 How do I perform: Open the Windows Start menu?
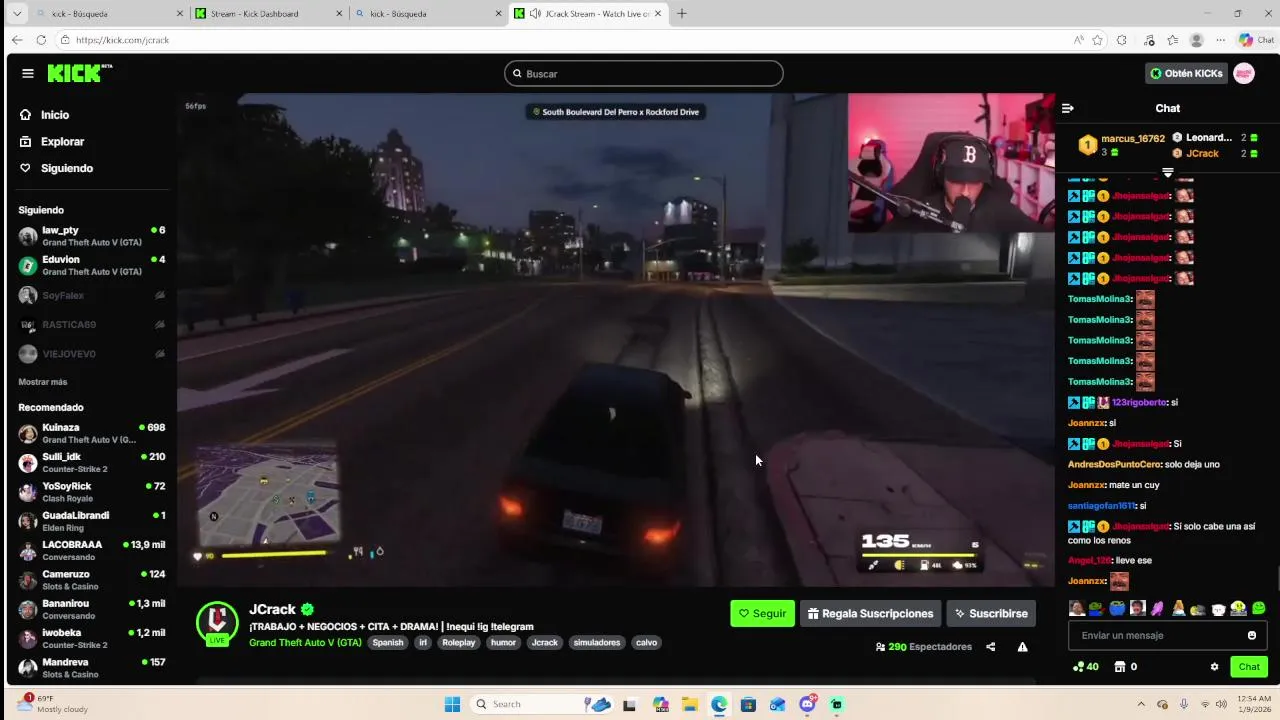(x=452, y=704)
